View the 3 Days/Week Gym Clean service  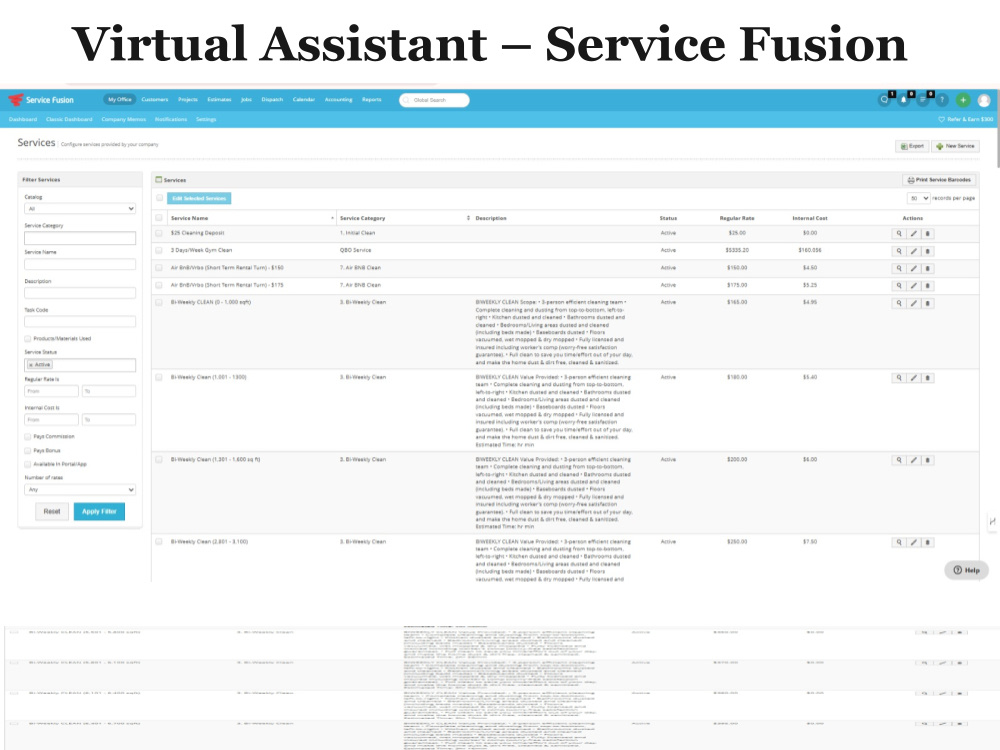(x=899, y=251)
